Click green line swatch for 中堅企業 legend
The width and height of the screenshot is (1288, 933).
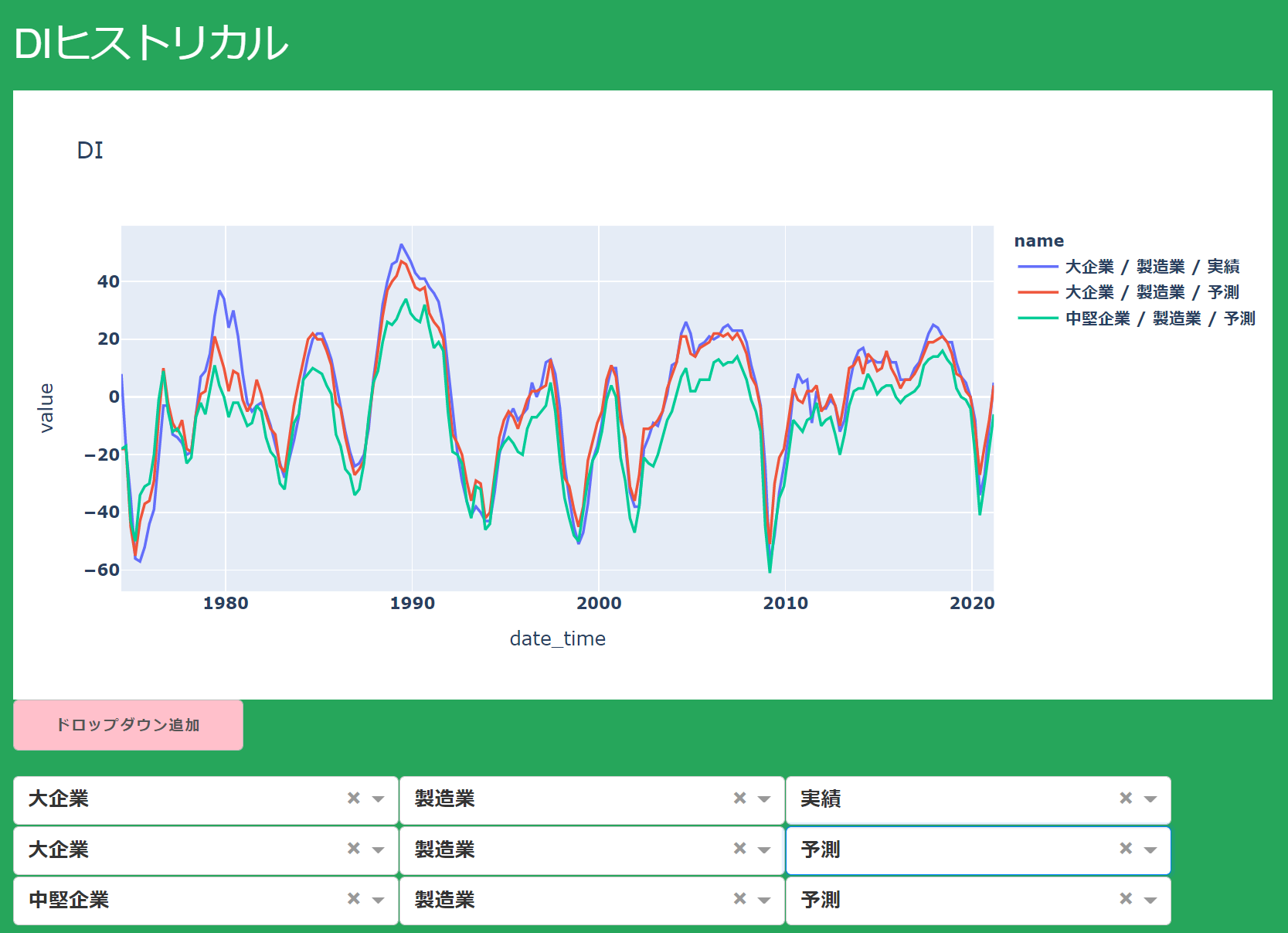pos(1038,318)
